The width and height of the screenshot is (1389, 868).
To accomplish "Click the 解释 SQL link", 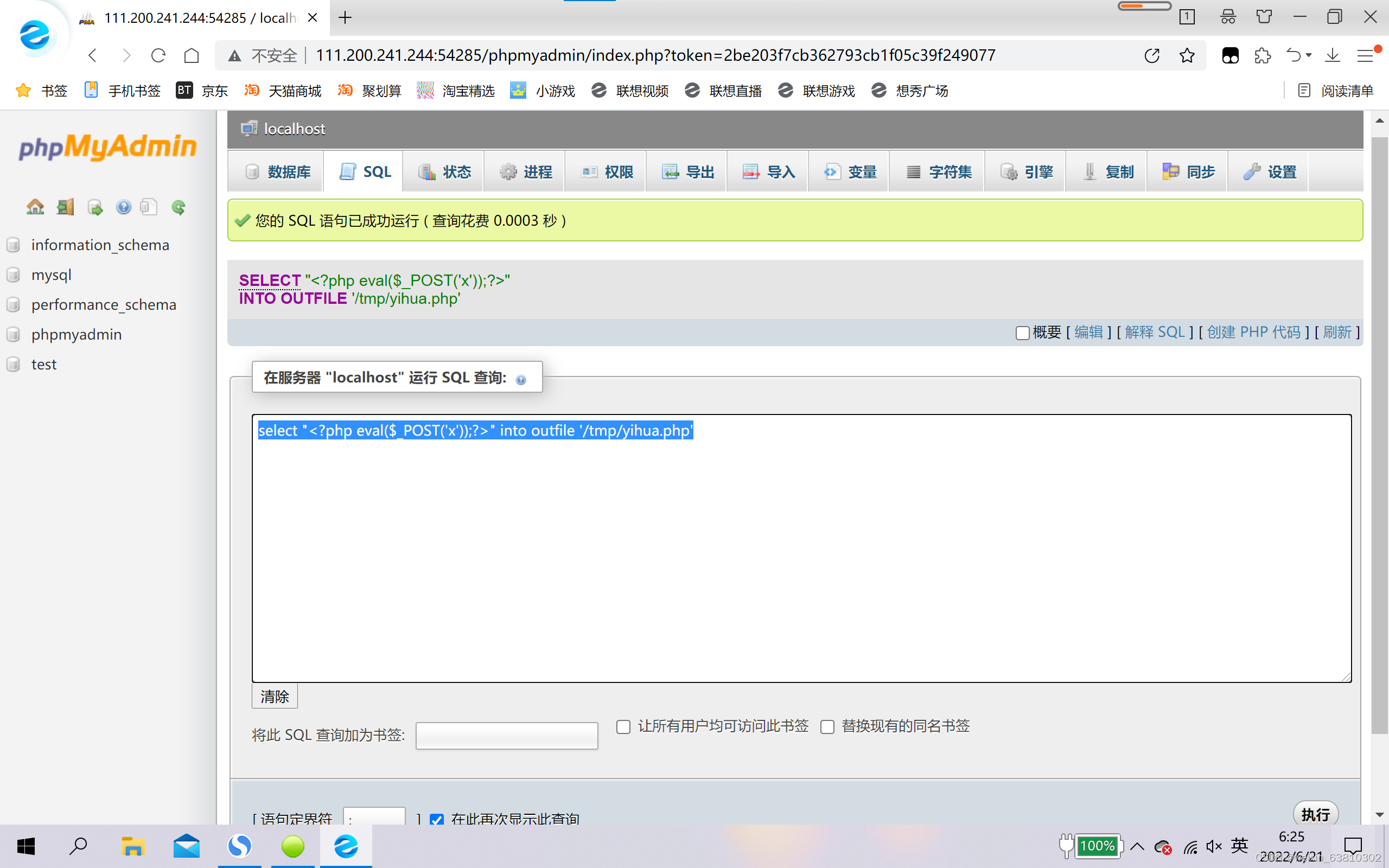I will click(x=1155, y=332).
